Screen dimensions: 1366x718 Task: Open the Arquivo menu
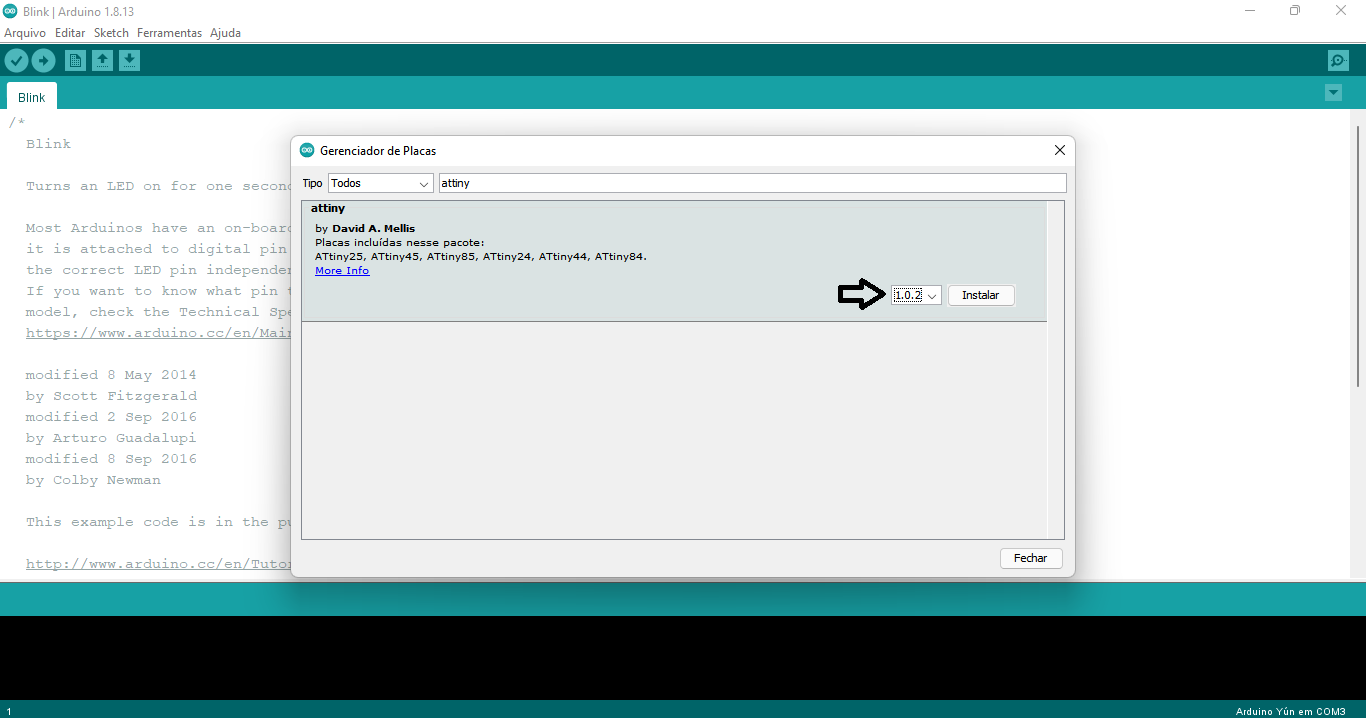click(25, 33)
